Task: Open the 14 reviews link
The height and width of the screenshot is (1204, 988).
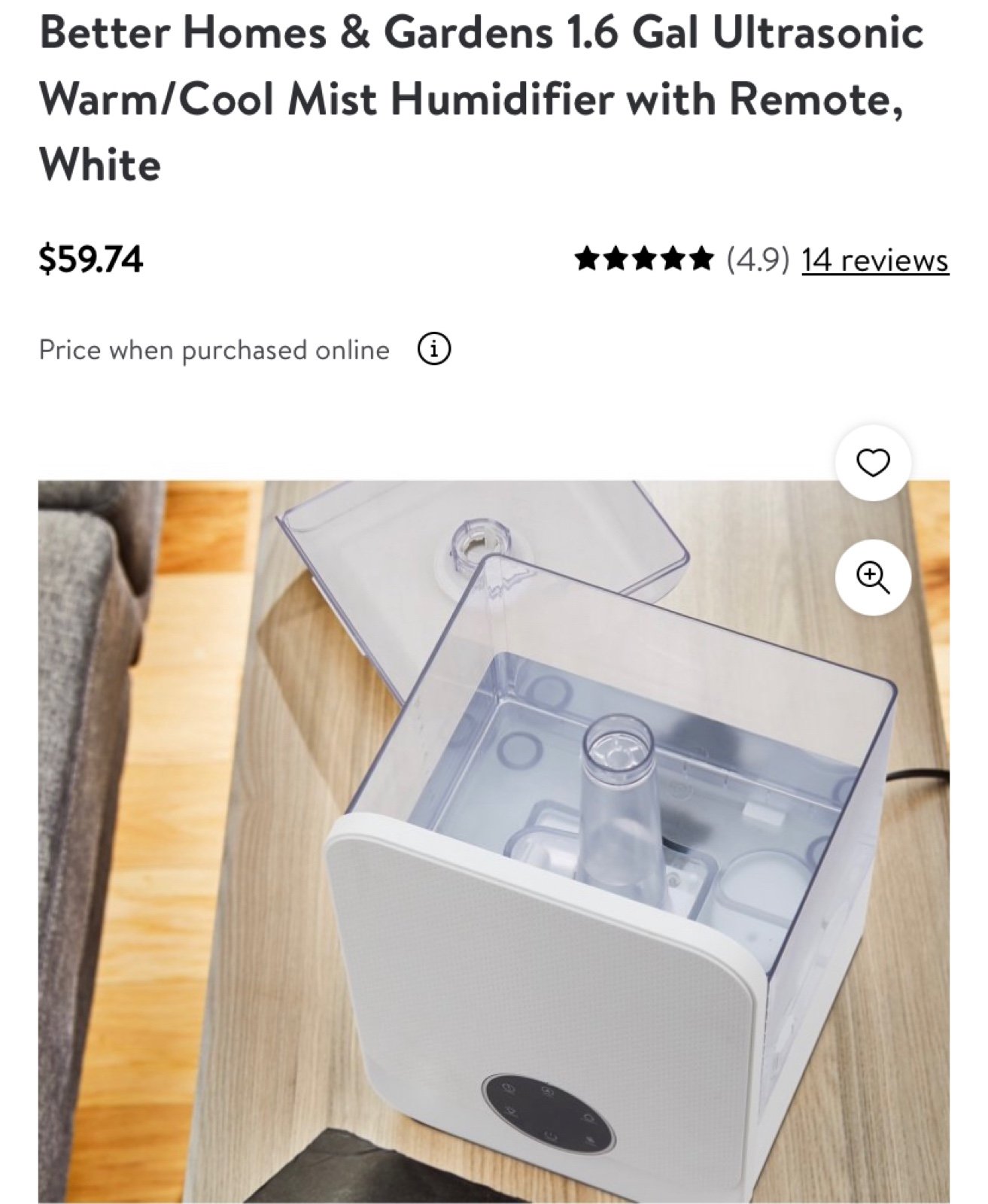Action: point(875,260)
